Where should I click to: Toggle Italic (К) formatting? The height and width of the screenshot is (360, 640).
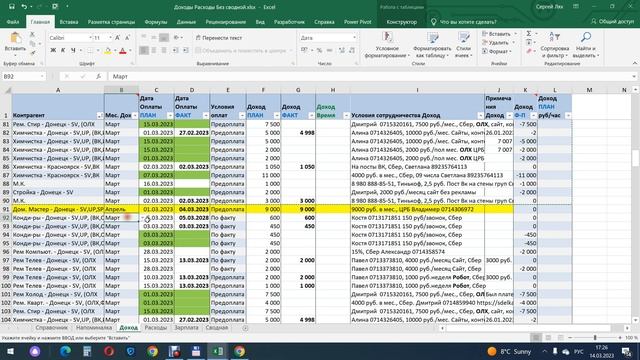pos(63,50)
